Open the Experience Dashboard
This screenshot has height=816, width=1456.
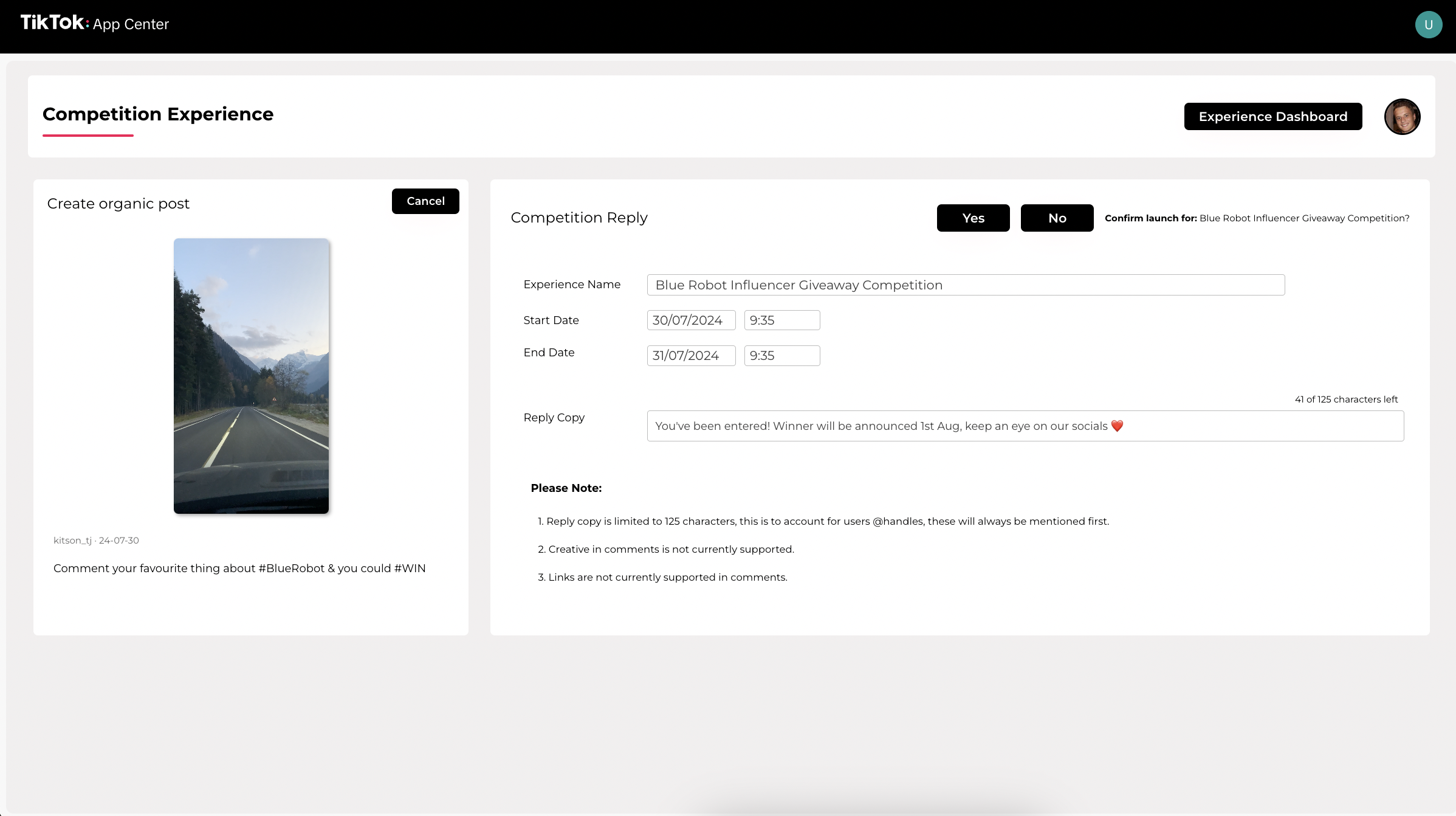click(x=1272, y=117)
